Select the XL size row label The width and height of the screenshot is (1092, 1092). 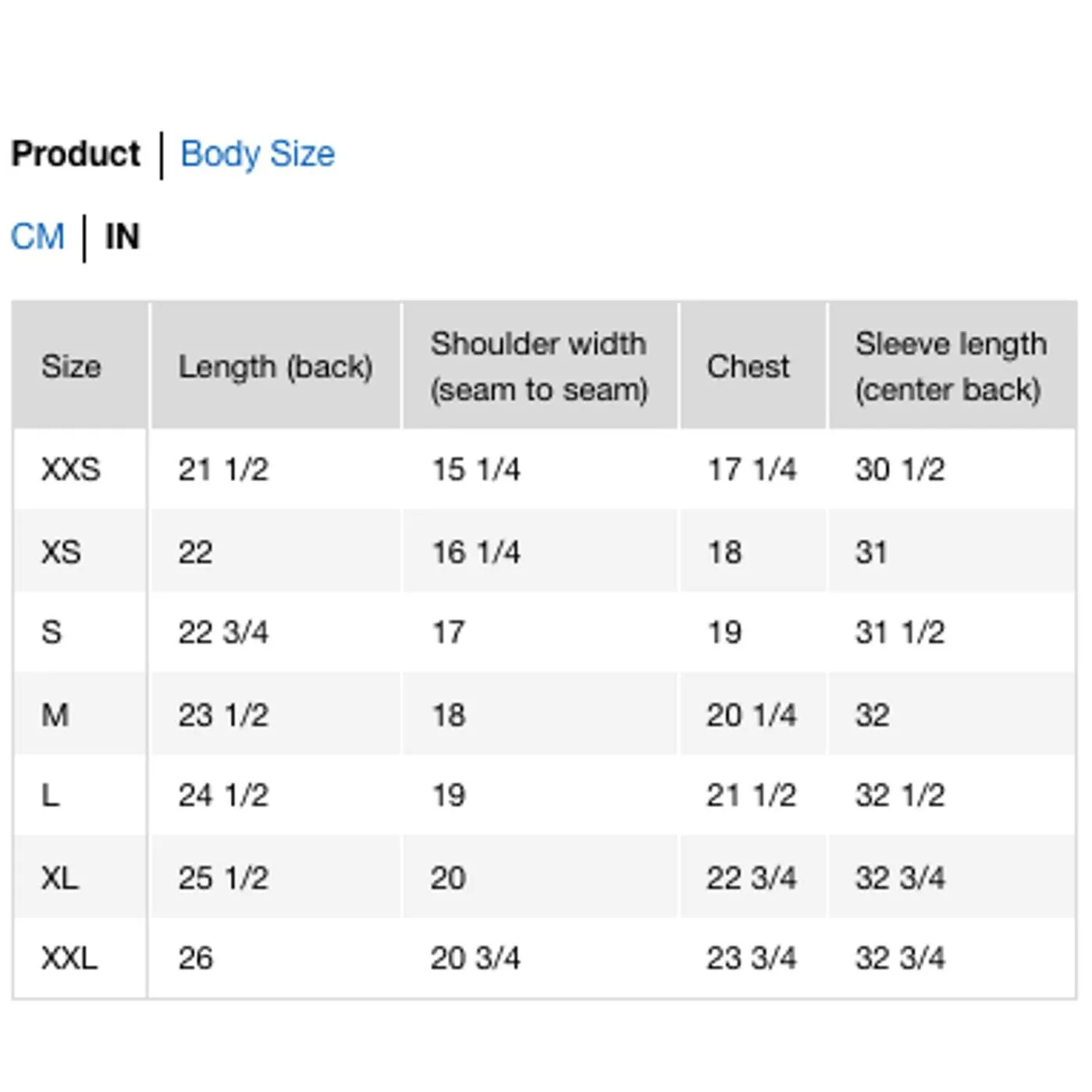60,878
